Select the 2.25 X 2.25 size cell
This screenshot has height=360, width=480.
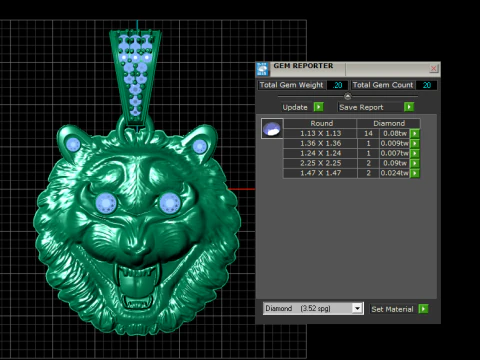(320, 163)
